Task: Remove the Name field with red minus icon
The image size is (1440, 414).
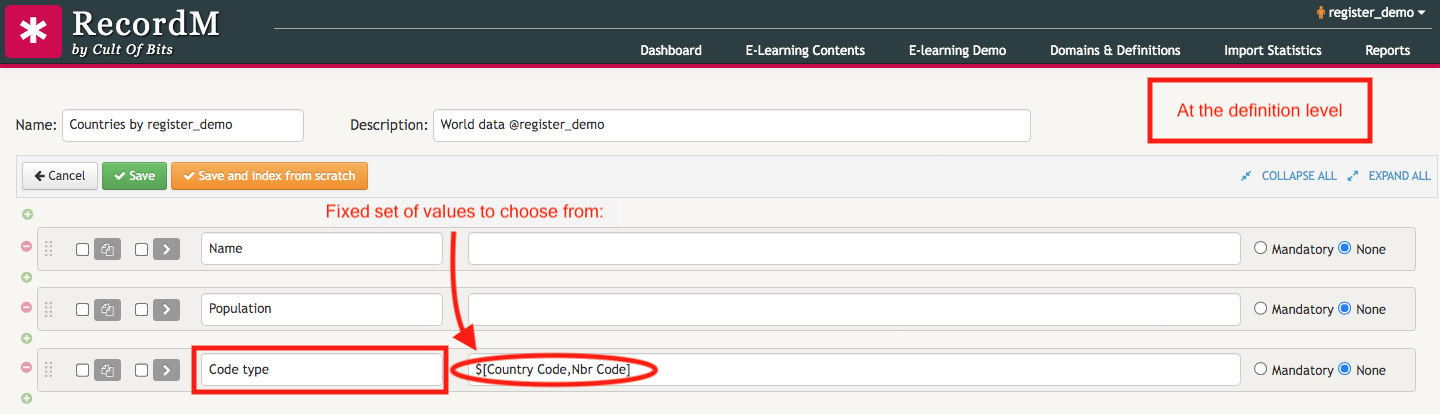Action: click(x=27, y=246)
